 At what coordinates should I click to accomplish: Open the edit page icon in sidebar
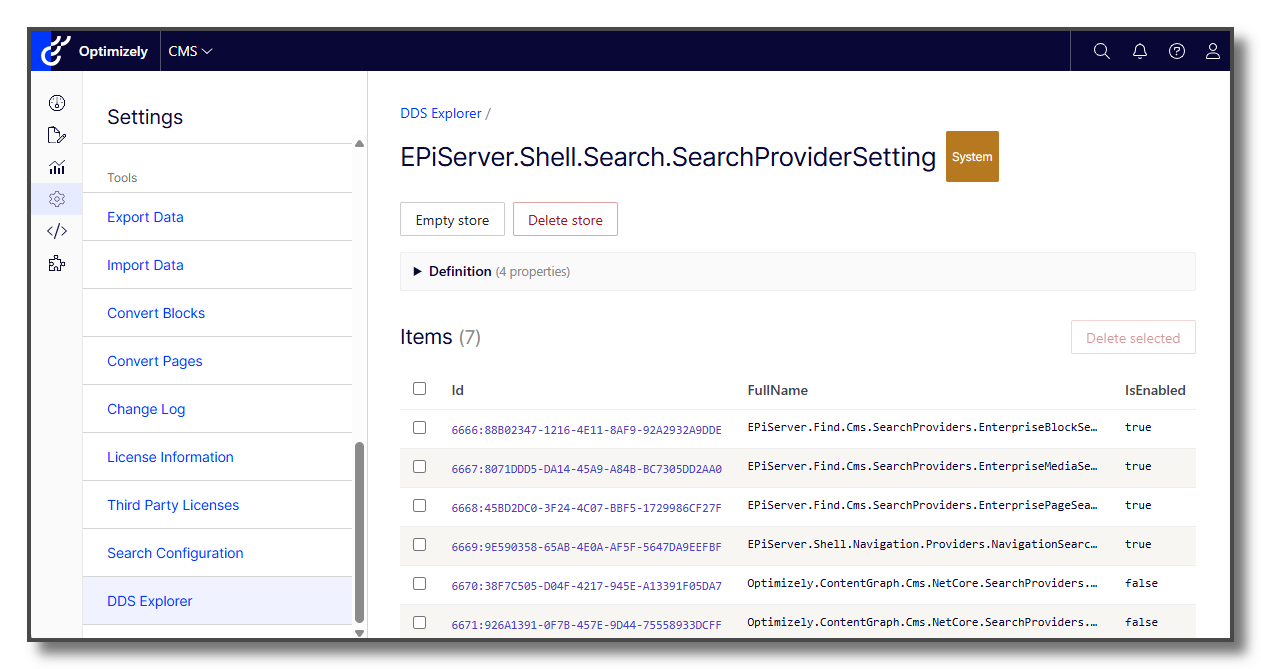point(57,135)
